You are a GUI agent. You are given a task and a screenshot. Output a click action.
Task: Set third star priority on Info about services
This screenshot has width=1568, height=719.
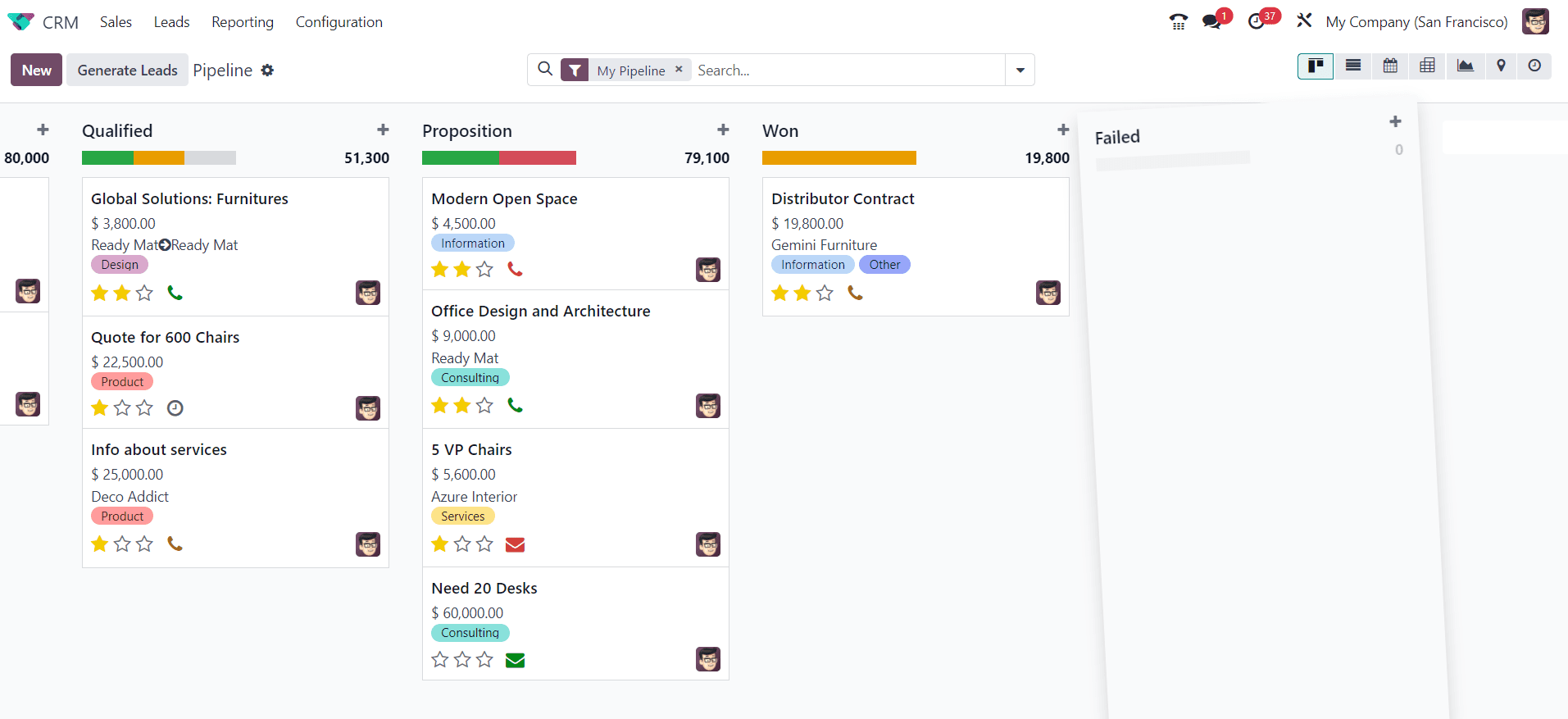point(144,544)
